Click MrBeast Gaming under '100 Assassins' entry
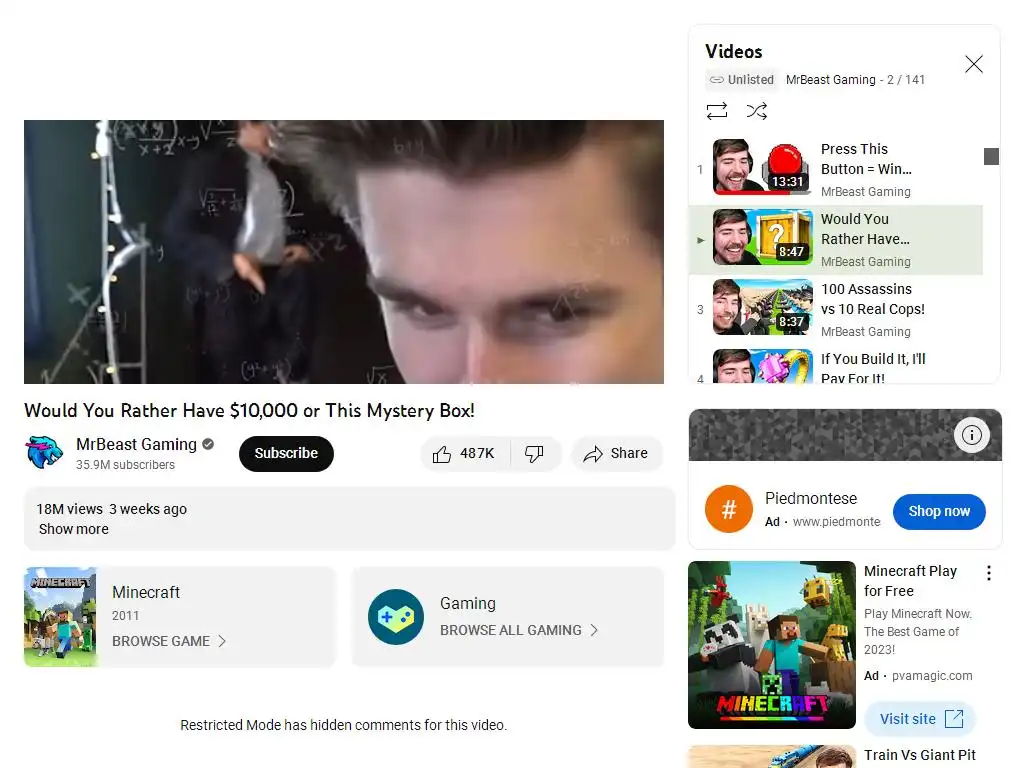Viewport: 1024px width, 768px height. 865,332
